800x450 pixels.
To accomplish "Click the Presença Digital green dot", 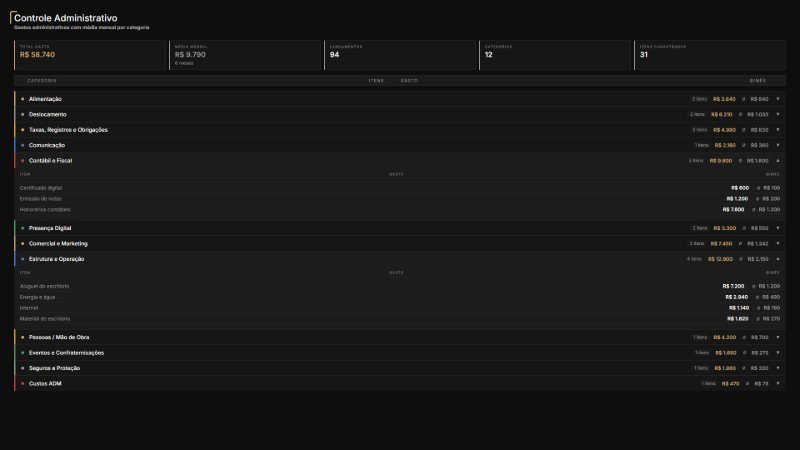I will tap(22, 228).
